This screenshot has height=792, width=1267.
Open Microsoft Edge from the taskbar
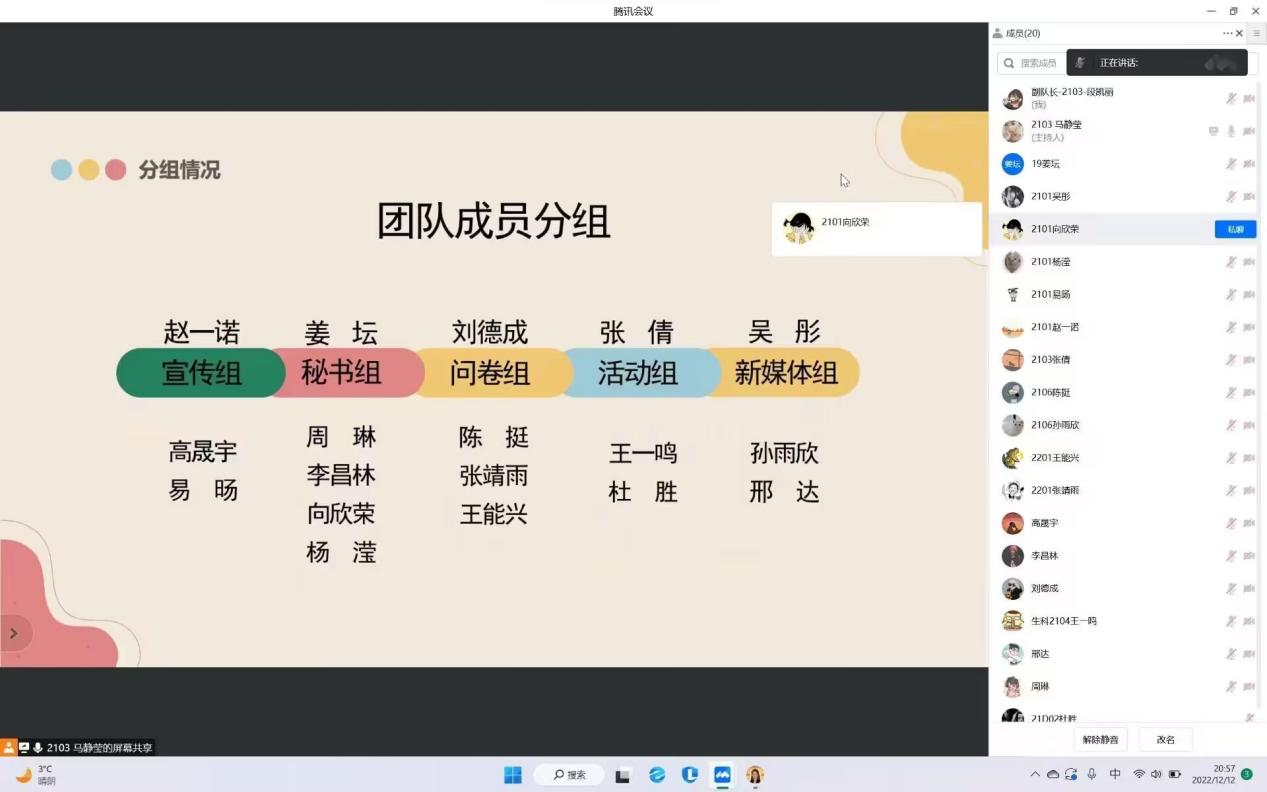(x=657, y=775)
